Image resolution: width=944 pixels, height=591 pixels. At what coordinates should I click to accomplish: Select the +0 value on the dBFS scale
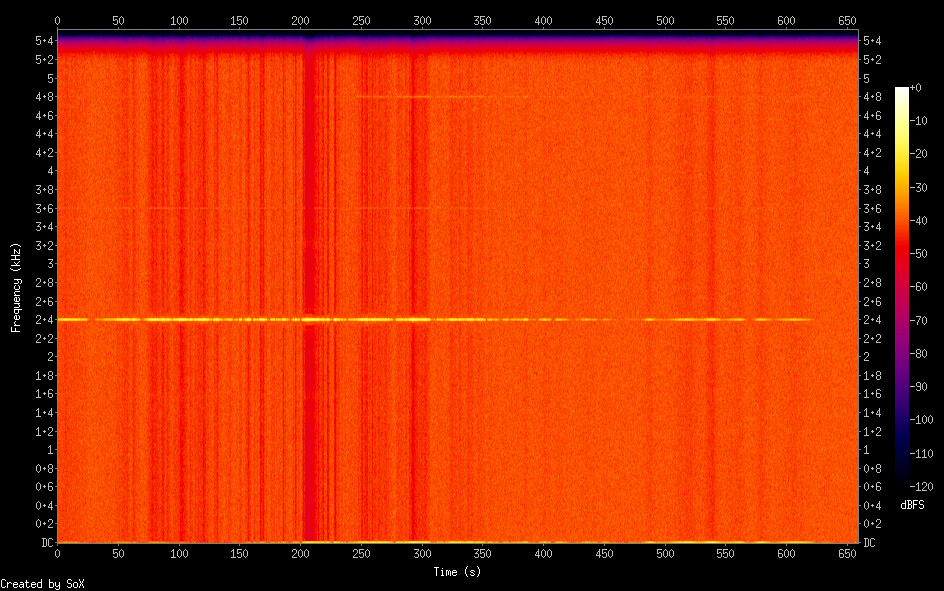(911, 89)
